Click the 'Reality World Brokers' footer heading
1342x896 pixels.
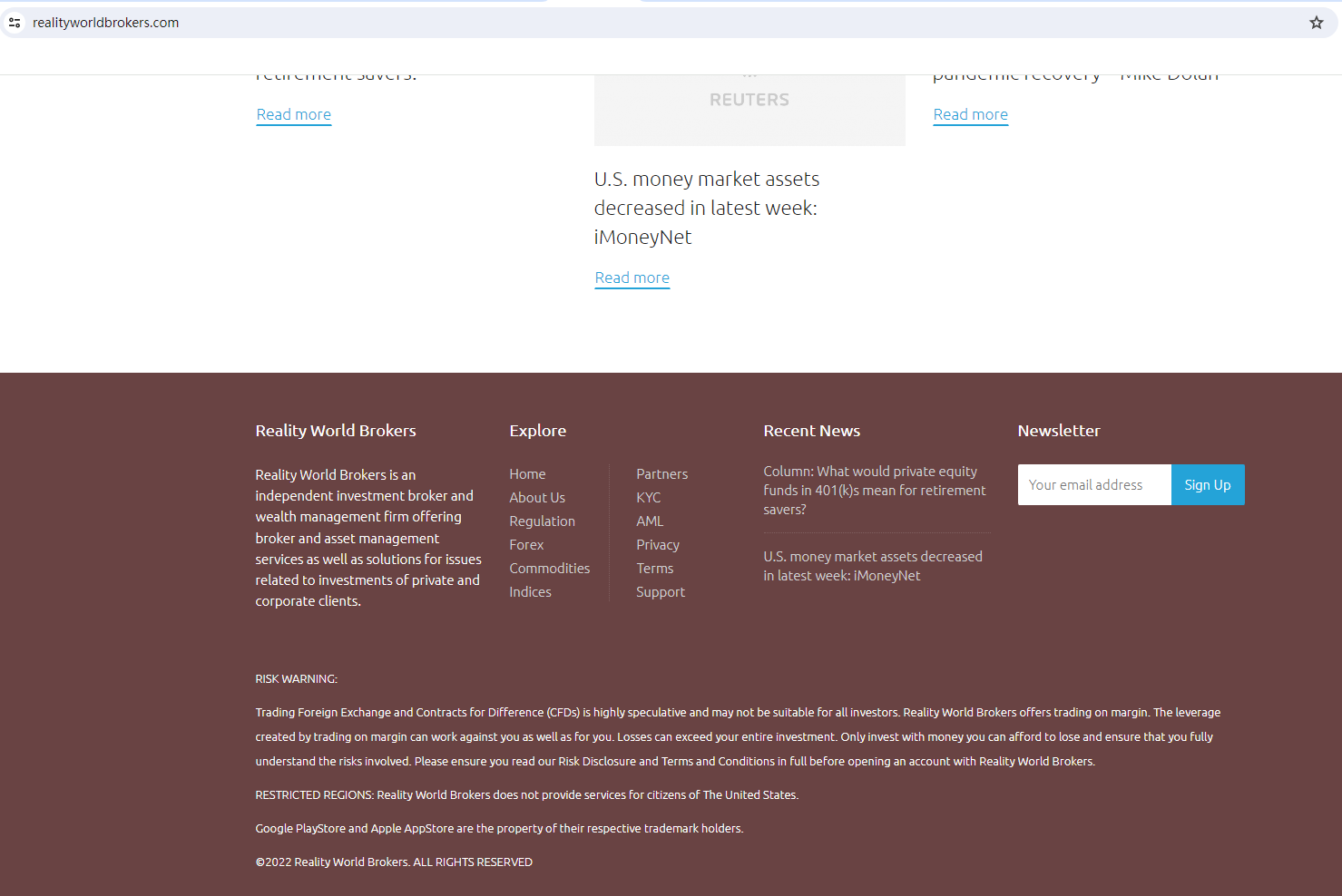click(336, 431)
